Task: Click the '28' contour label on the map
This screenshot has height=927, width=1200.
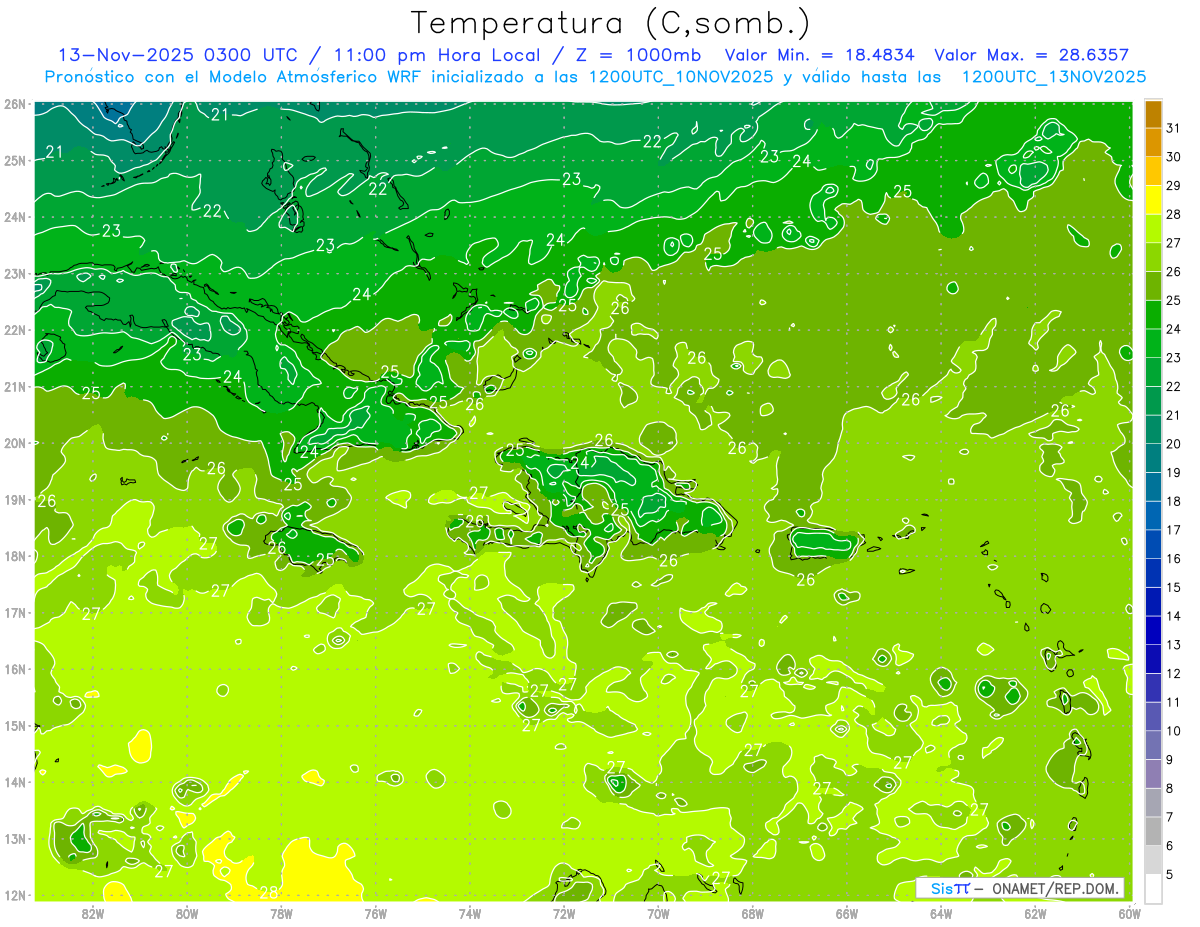Action: pos(268,891)
